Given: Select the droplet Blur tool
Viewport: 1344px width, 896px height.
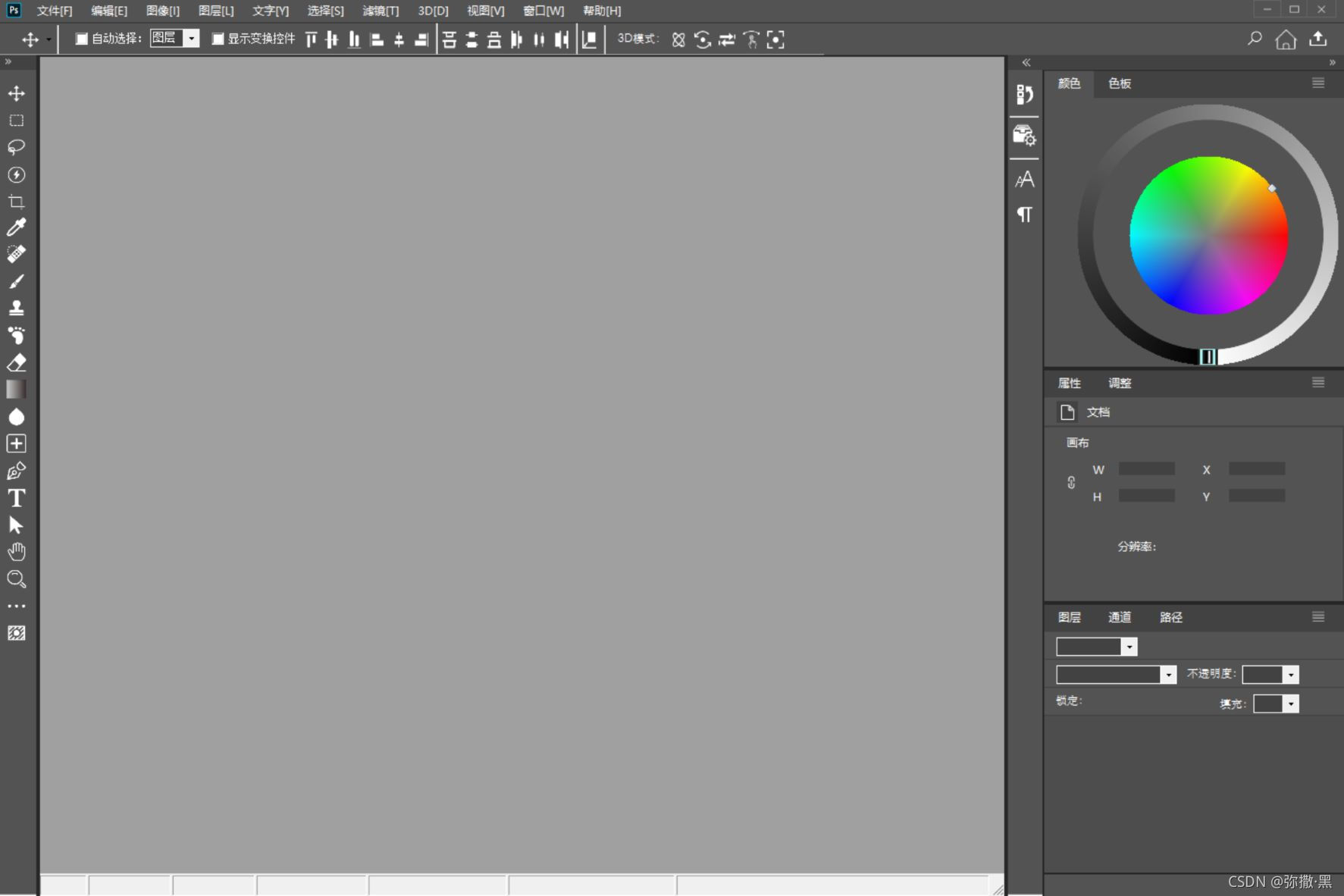Looking at the screenshot, I should (x=16, y=417).
